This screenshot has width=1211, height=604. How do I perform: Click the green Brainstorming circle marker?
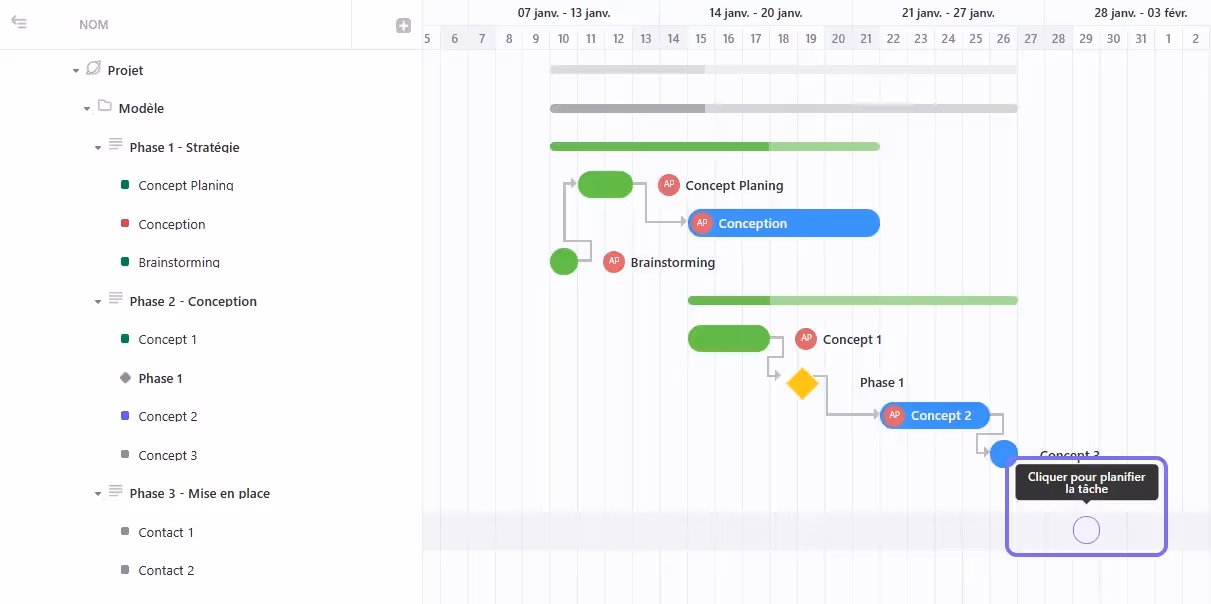pyautogui.click(x=564, y=262)
